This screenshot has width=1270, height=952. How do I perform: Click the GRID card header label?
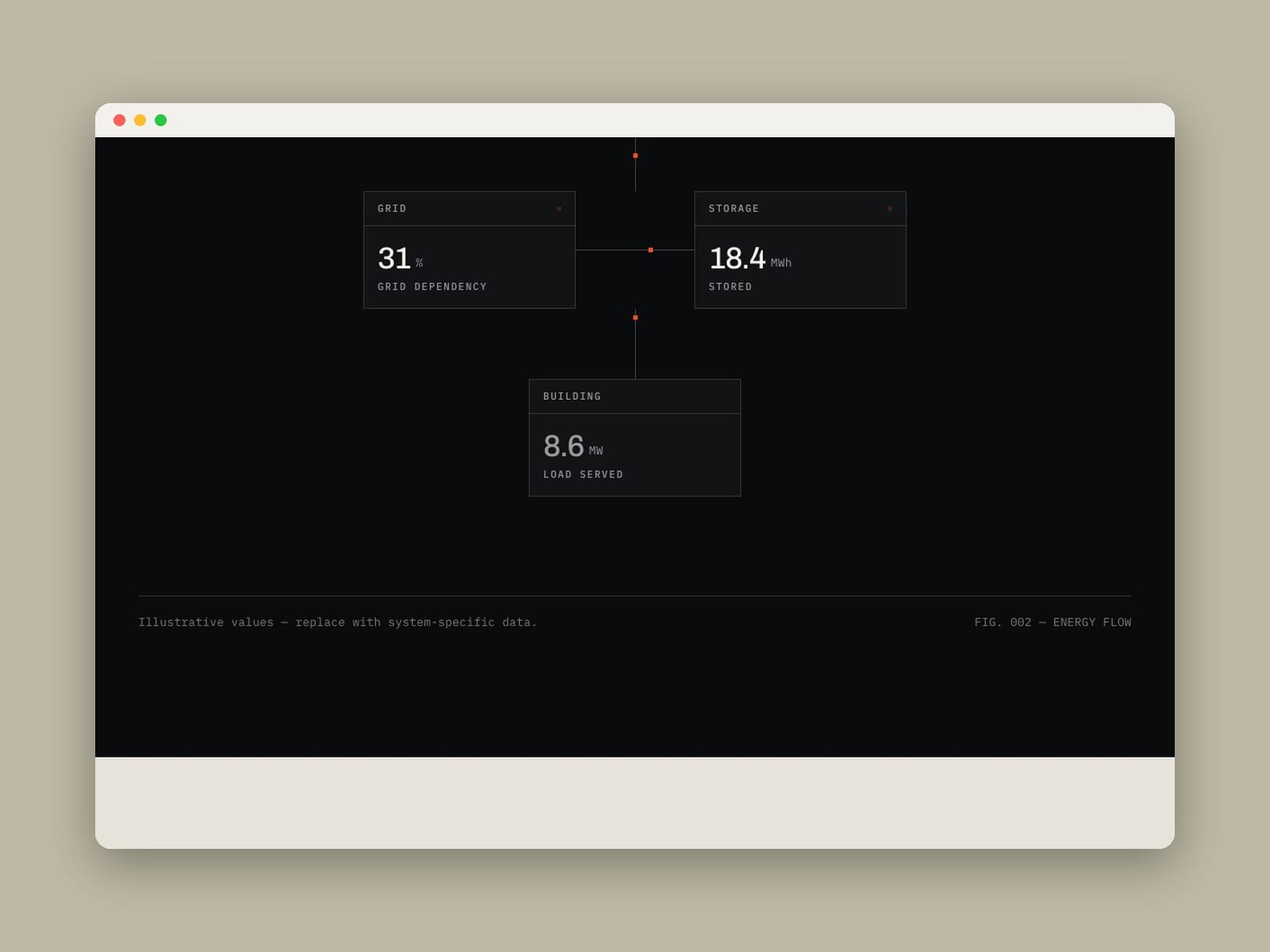[392, 209]
